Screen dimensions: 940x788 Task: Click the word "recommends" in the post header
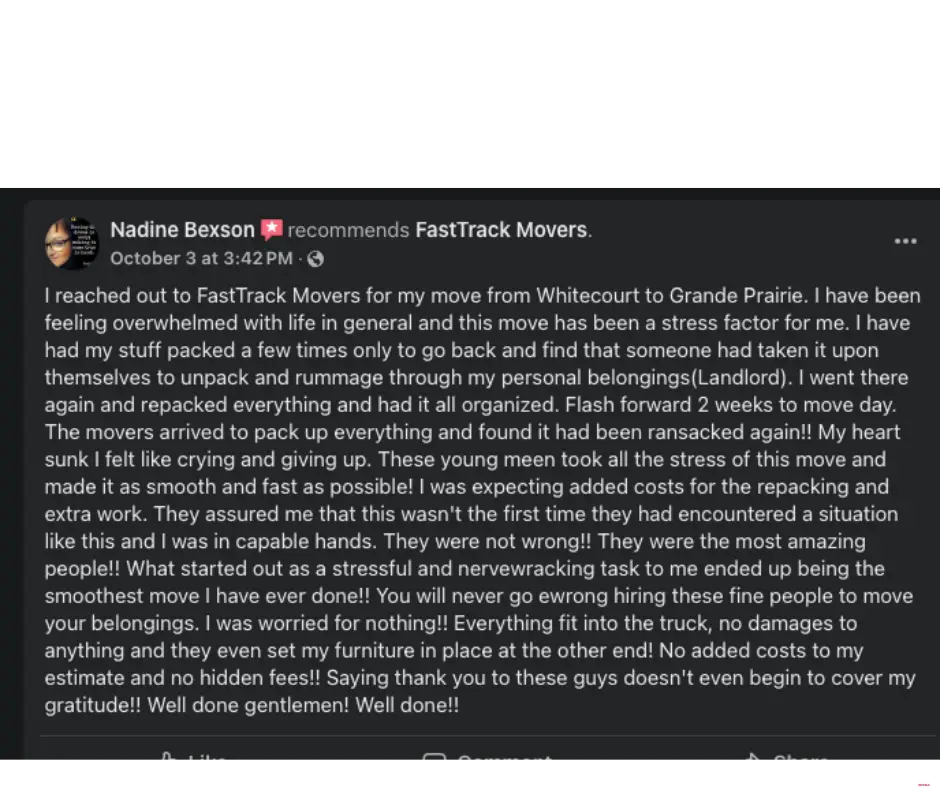pos(349,230)
